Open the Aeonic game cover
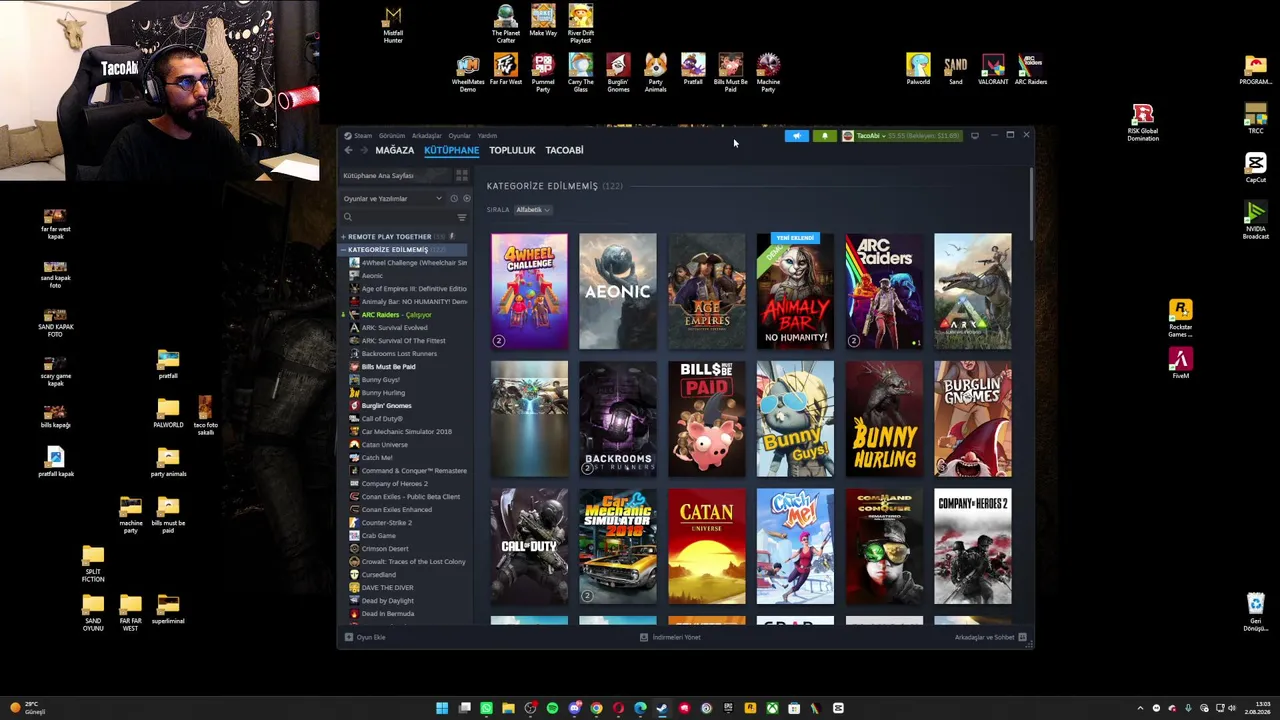 pyautogui.click(x=618, y=291)
